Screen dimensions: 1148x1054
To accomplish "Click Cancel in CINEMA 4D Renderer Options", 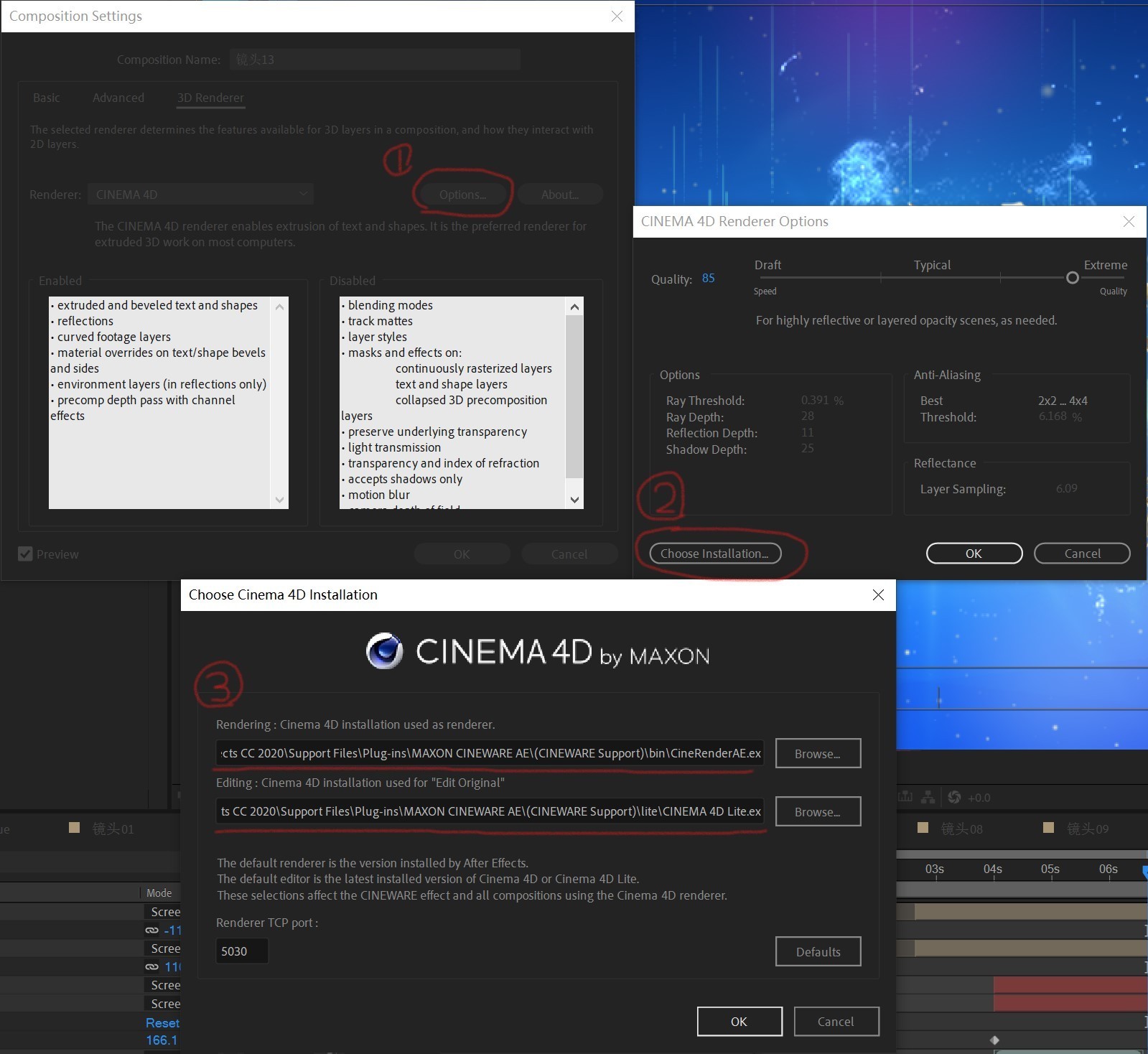I will point(1082,553).
